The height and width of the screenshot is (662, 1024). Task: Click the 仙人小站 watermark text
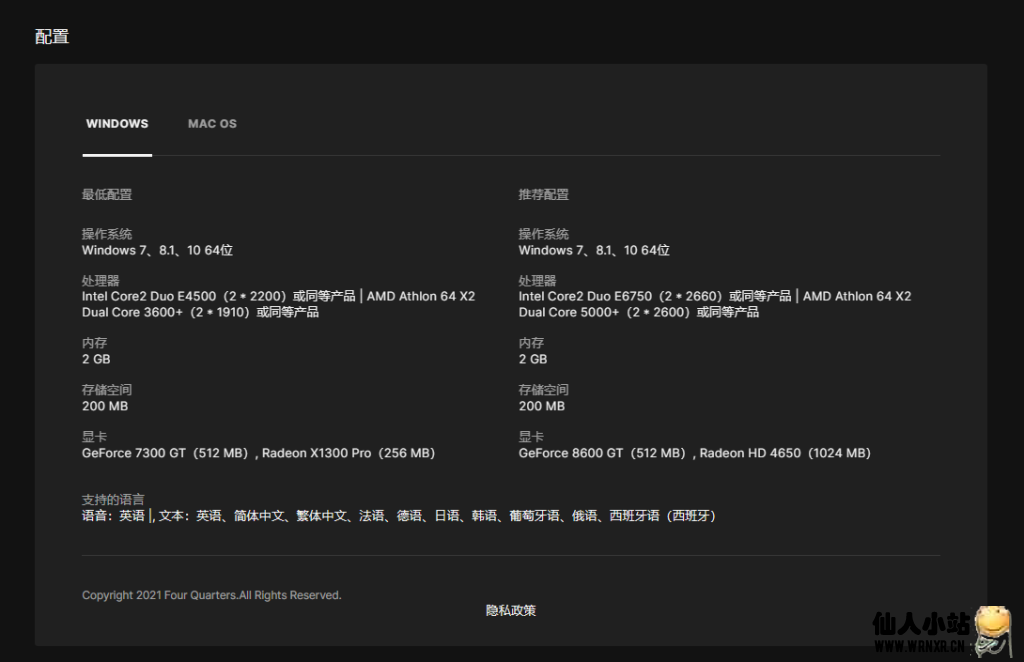[x=920, y=625]
